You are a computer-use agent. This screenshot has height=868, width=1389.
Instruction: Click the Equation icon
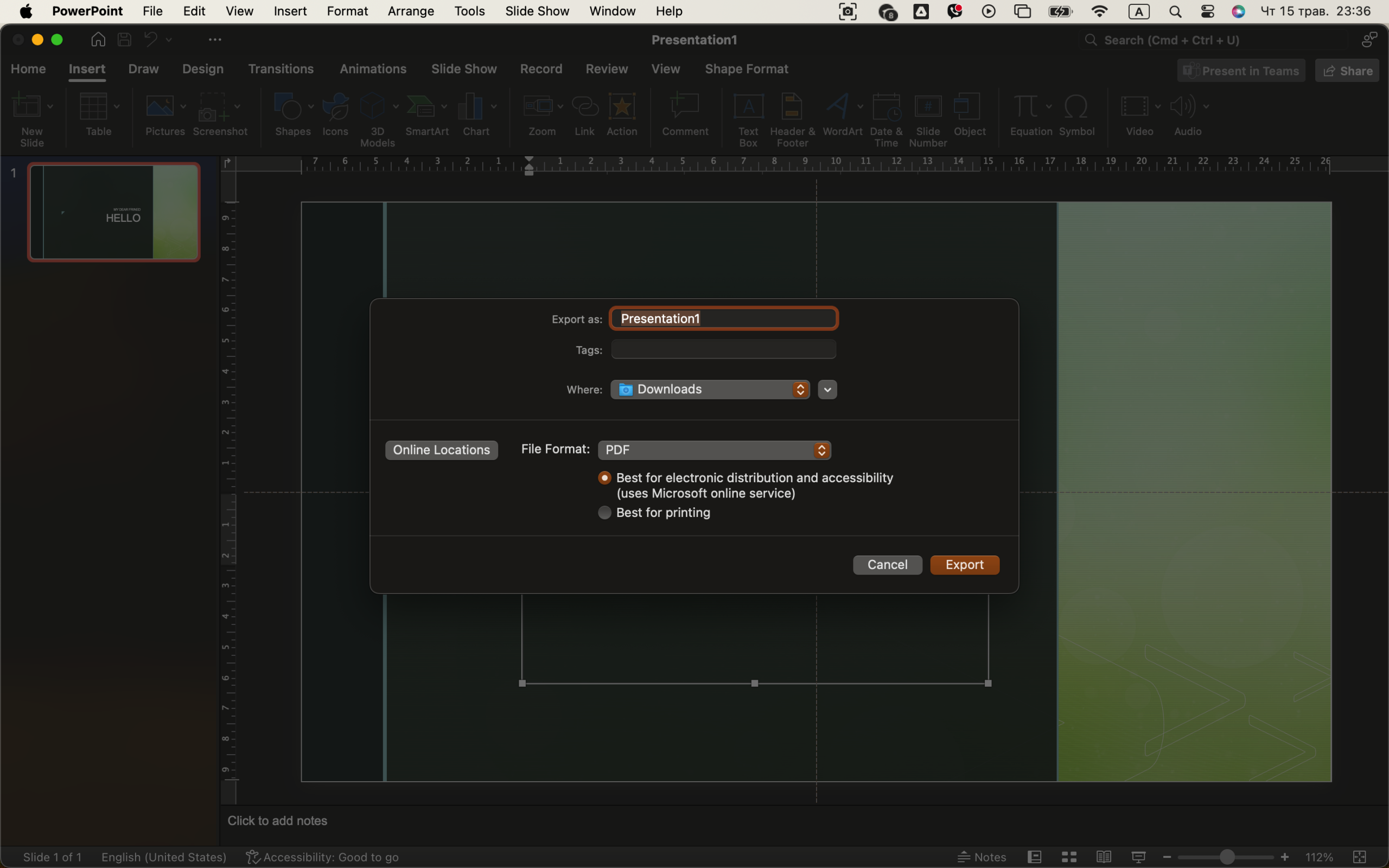[1025, 106]
